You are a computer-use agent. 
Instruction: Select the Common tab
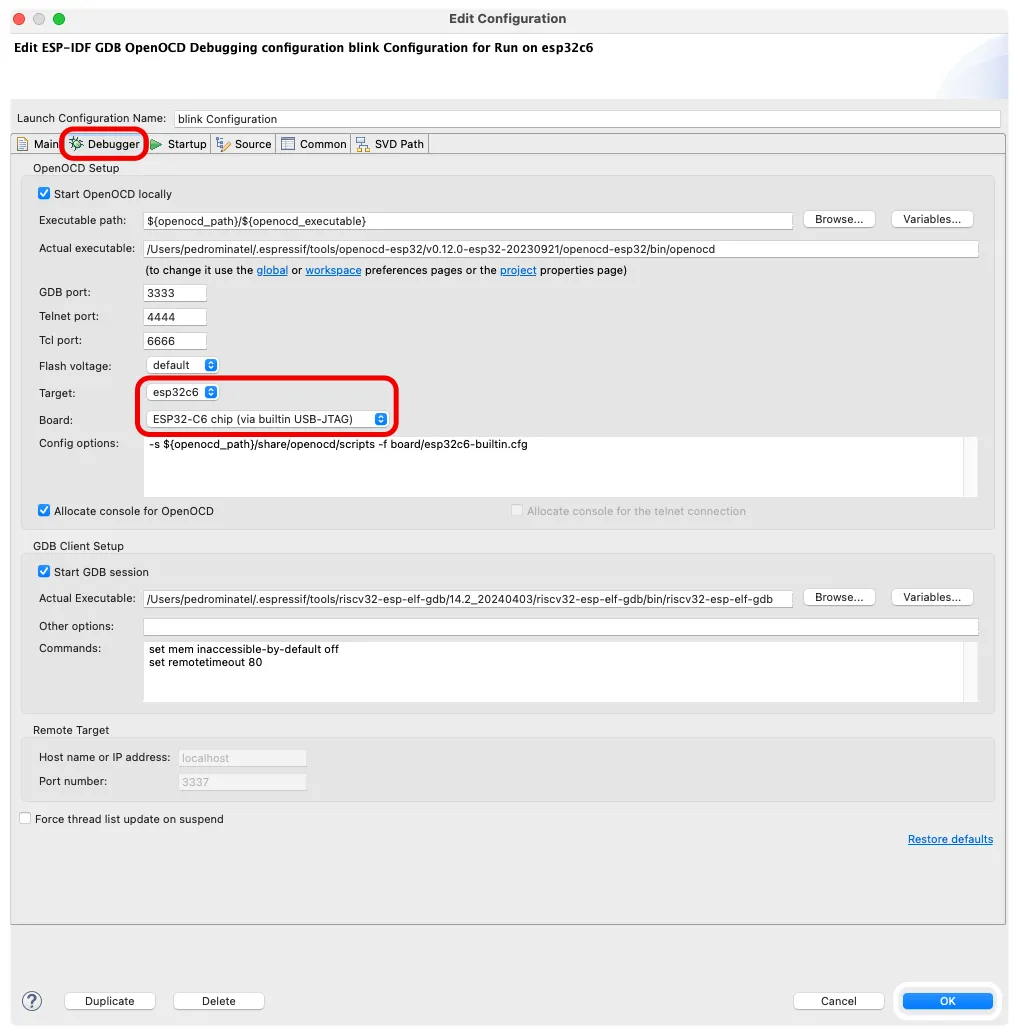click(x=314, y=144)
